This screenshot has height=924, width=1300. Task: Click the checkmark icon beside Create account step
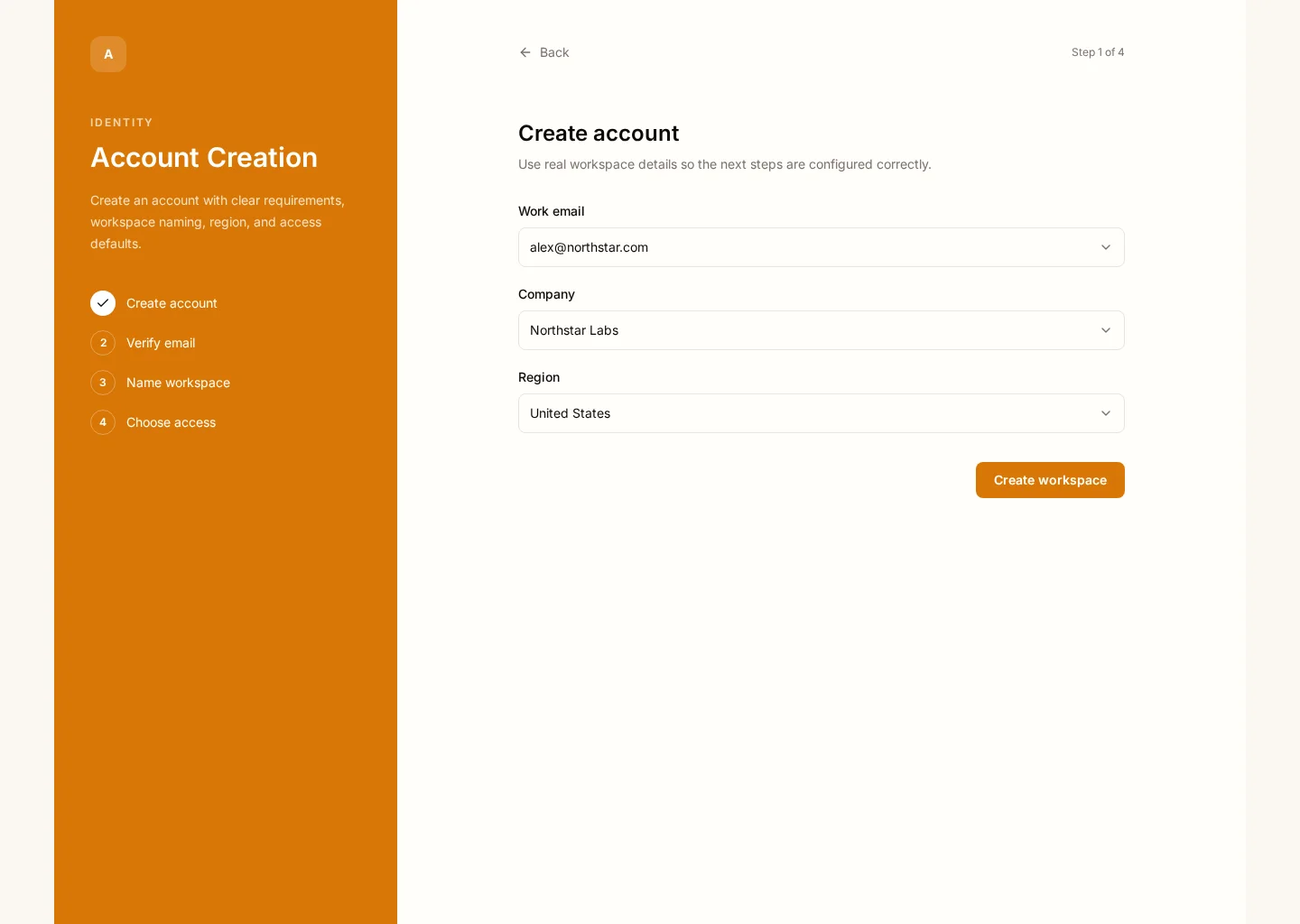point(103,303)
